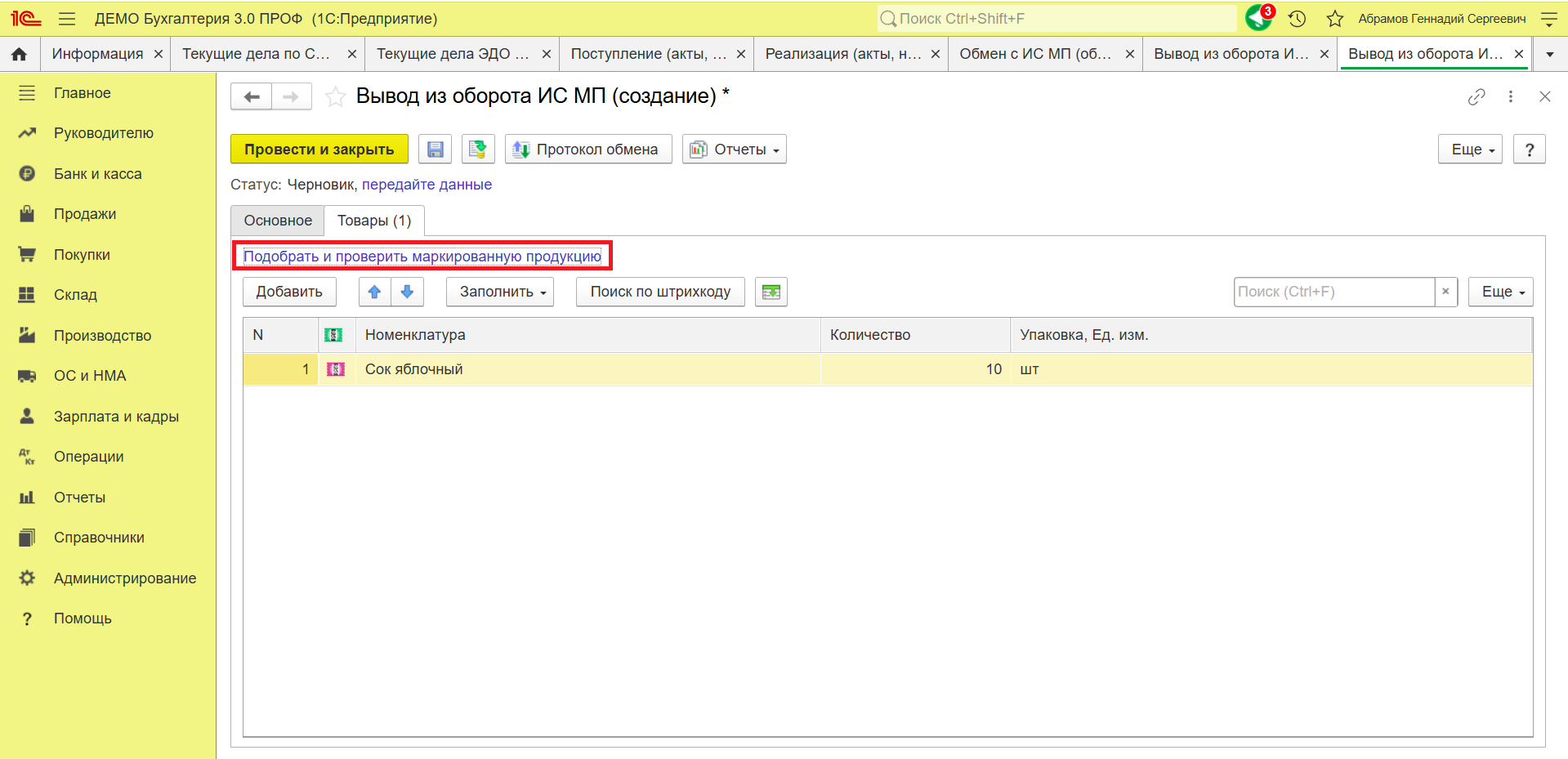Open Подобрать и проверить маркированную продукцию link
Image resolution: width=1568 pixels, height=759 pixels.
[422, 257]
